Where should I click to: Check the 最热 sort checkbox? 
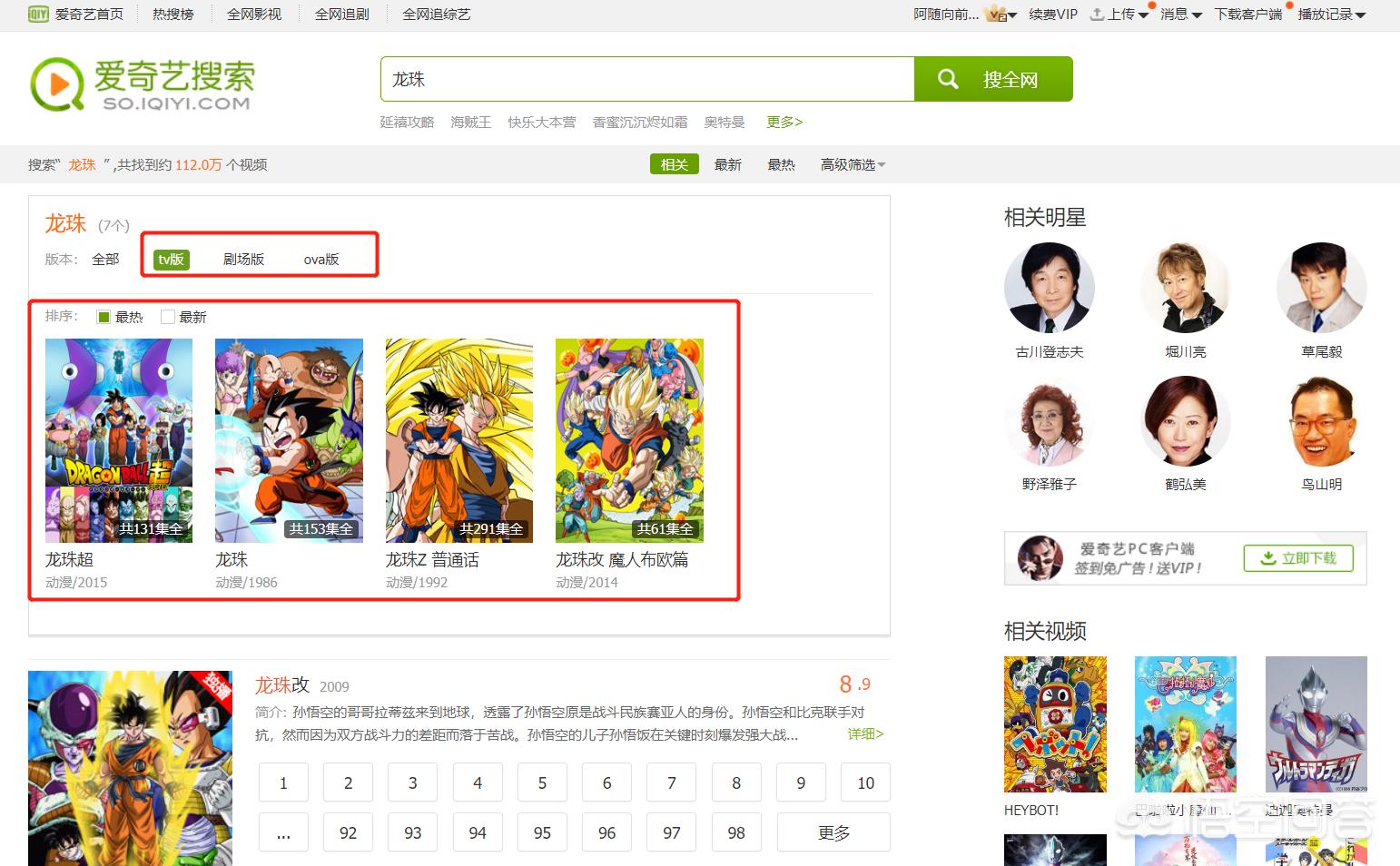point(104,317)
